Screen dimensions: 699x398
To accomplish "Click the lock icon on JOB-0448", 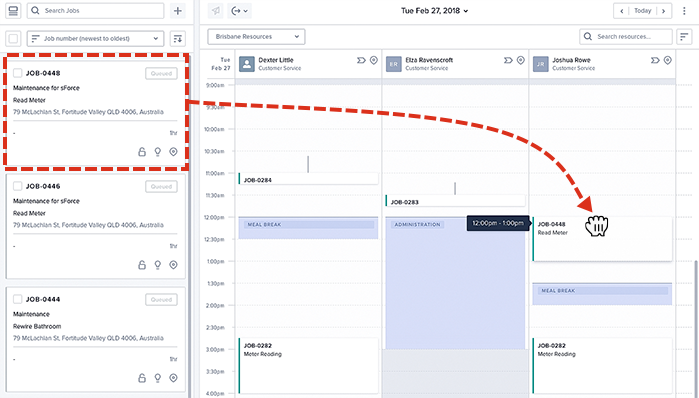I will pos(142,152).
